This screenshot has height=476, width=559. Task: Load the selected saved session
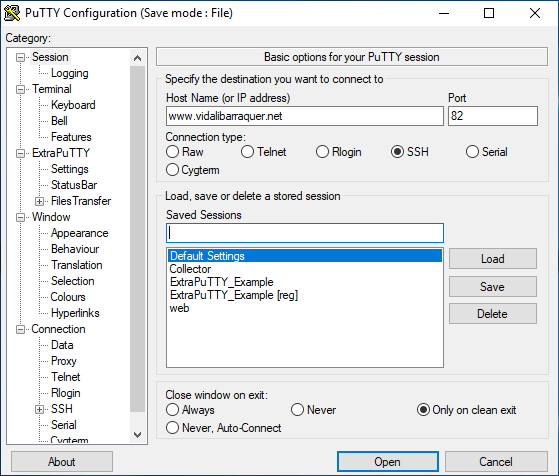pyautogui.click(x=493, y=259)
